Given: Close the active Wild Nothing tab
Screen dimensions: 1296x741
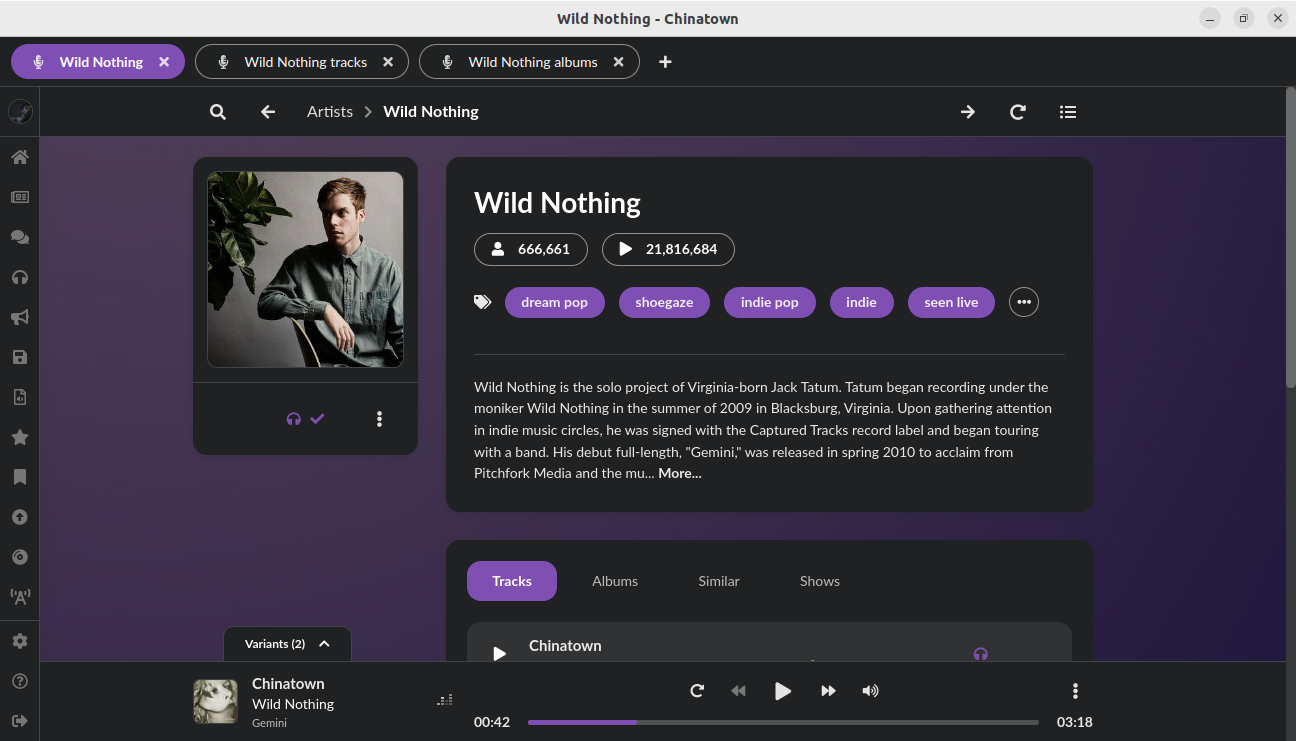Looking at the screenshot, I should point(164,62).
